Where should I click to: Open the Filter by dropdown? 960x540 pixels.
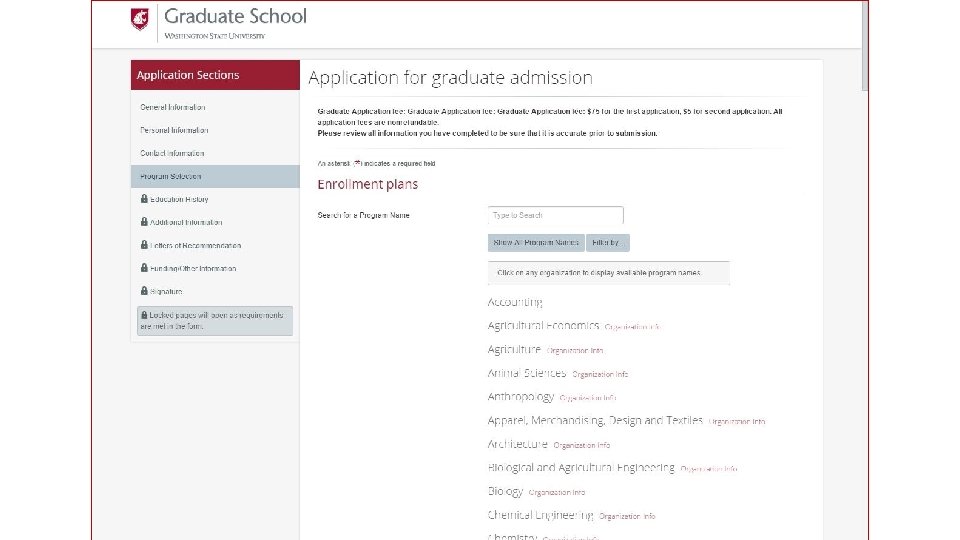point(607,243)
